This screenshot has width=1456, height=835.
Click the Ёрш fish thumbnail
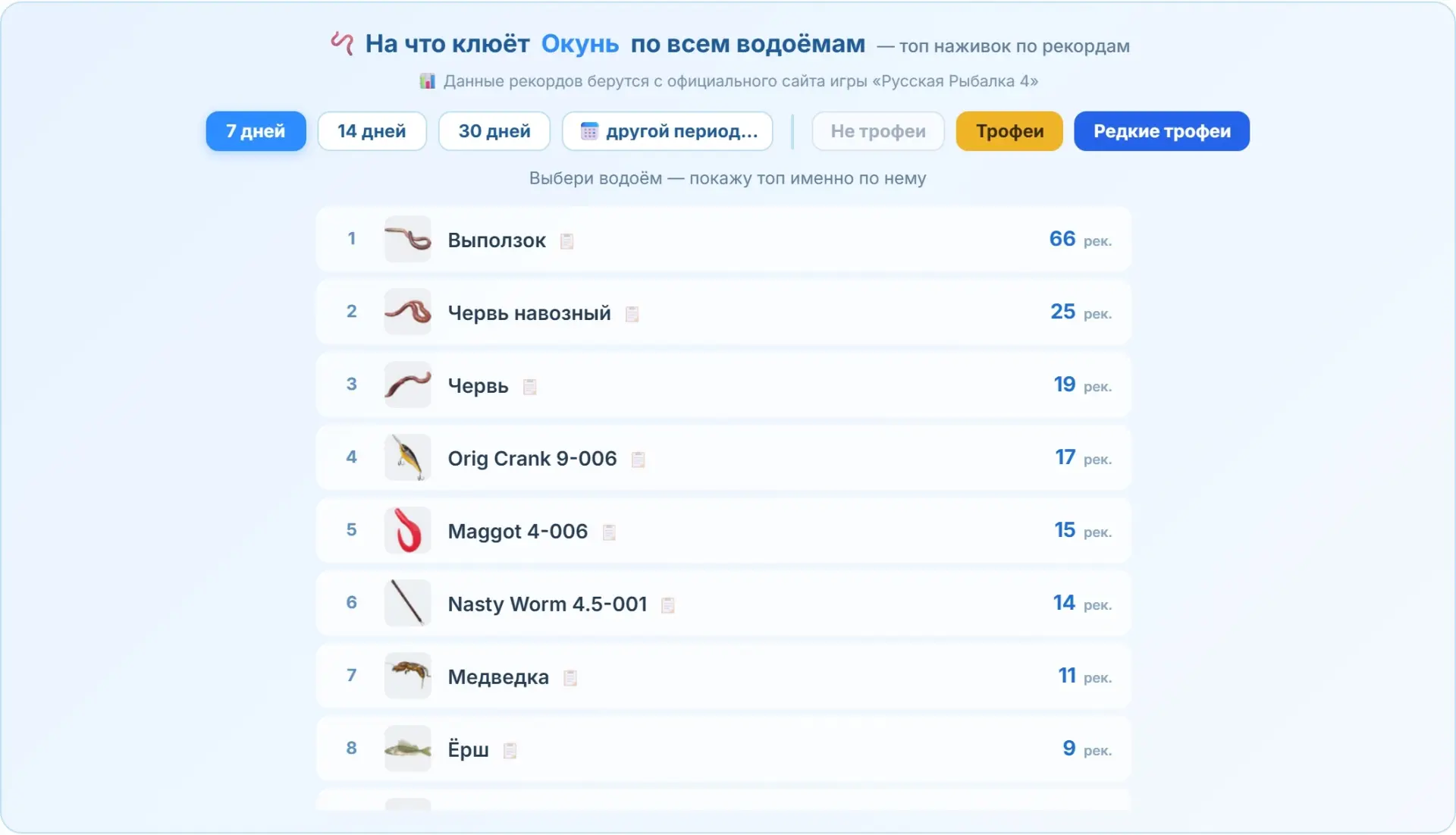pyautogui.click(x=408, y=749)
